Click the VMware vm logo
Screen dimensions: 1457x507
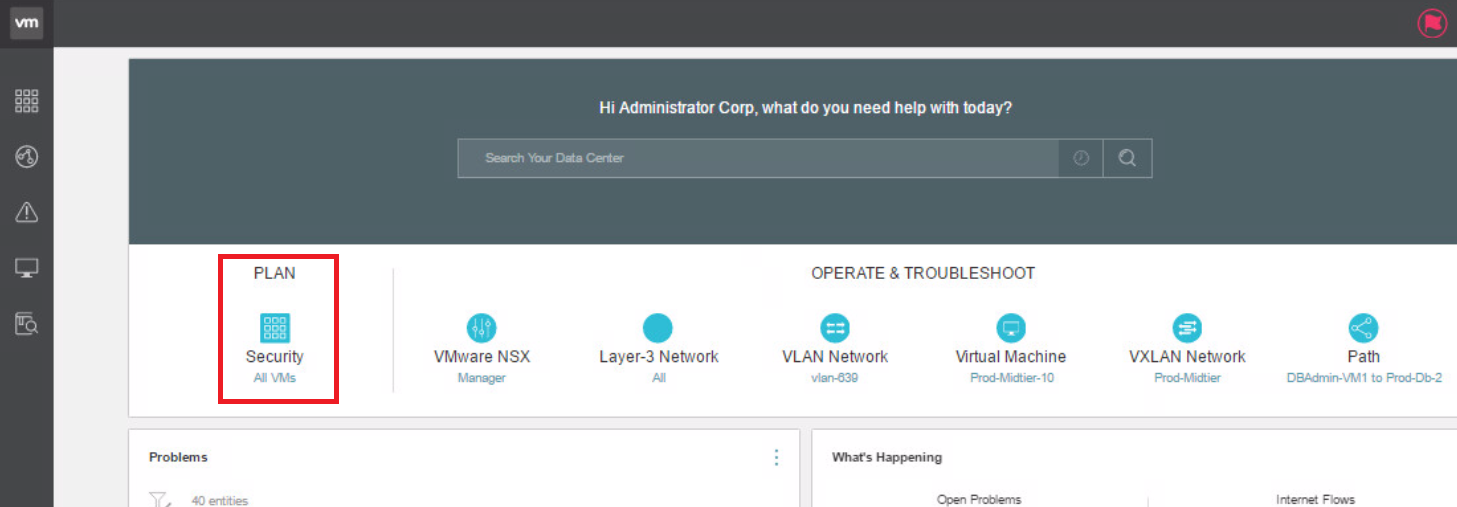[26, 23]
